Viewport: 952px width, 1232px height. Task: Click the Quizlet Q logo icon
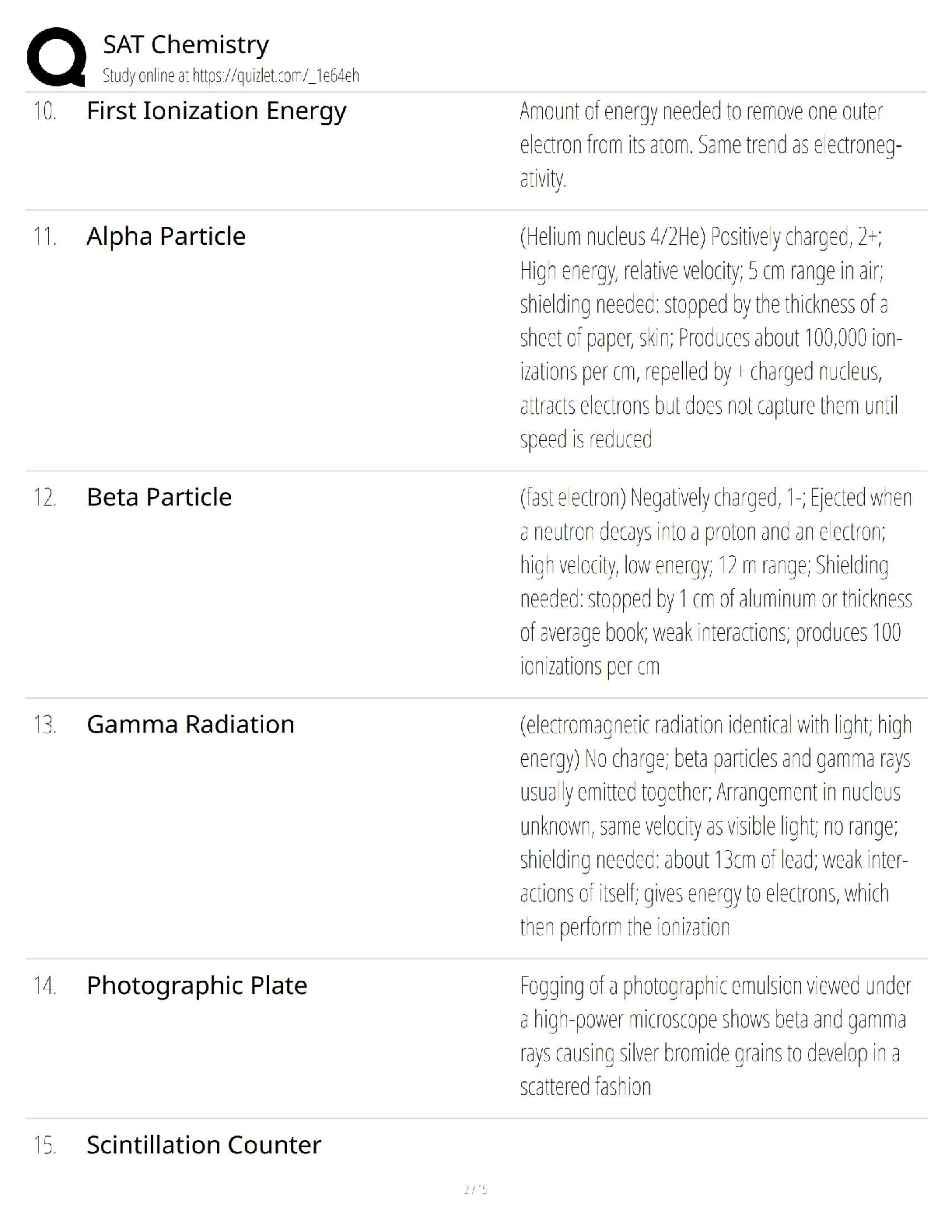coord(56,57)
